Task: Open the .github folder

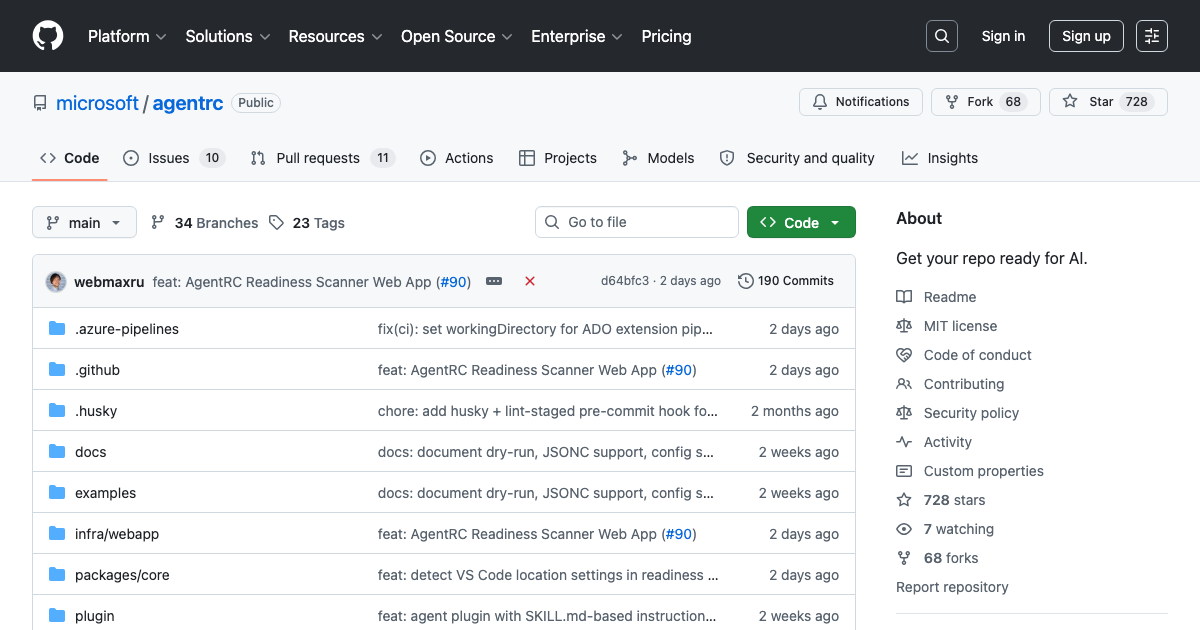Action: 97,370
